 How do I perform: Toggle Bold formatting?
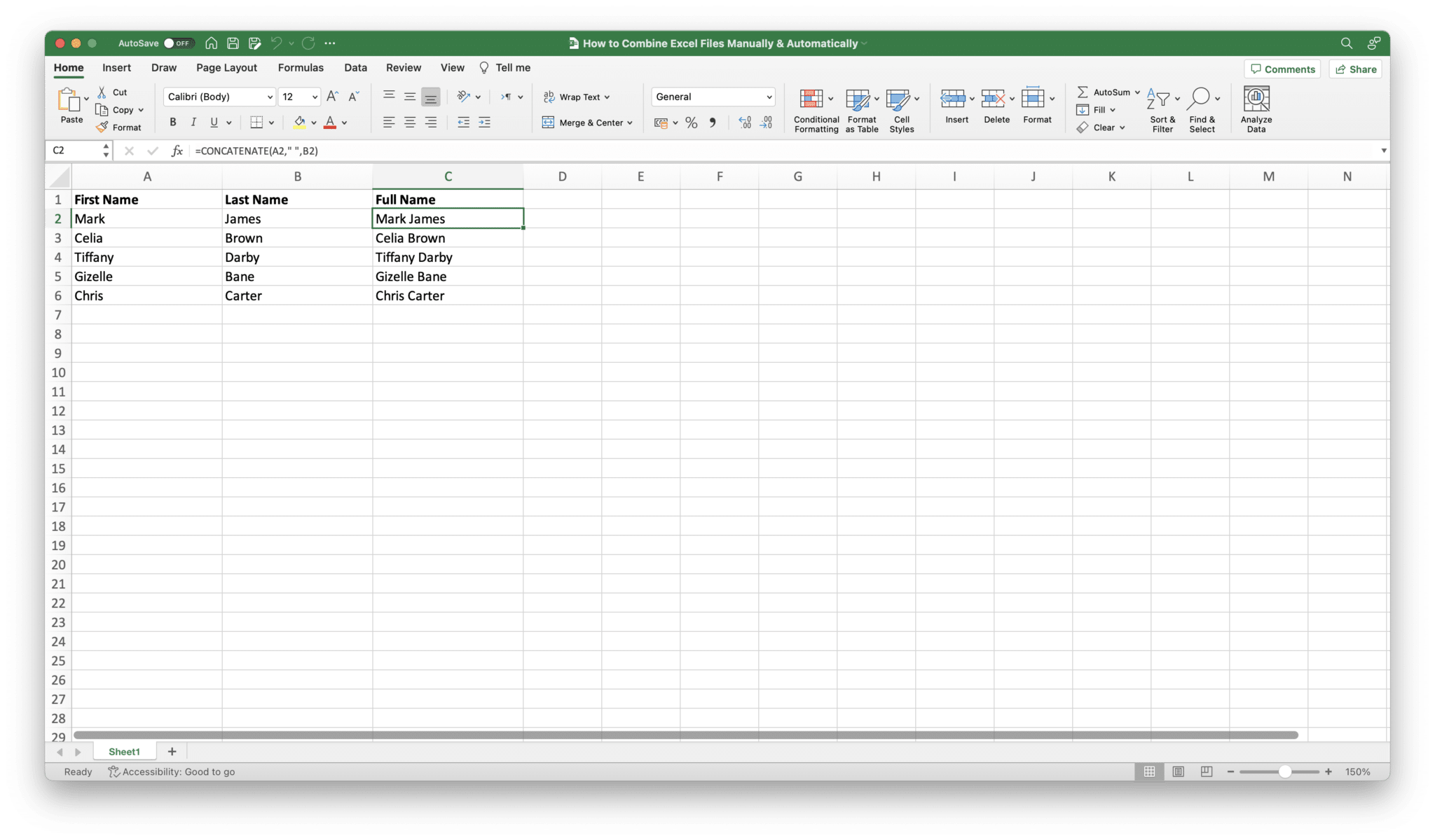(172, 123)
